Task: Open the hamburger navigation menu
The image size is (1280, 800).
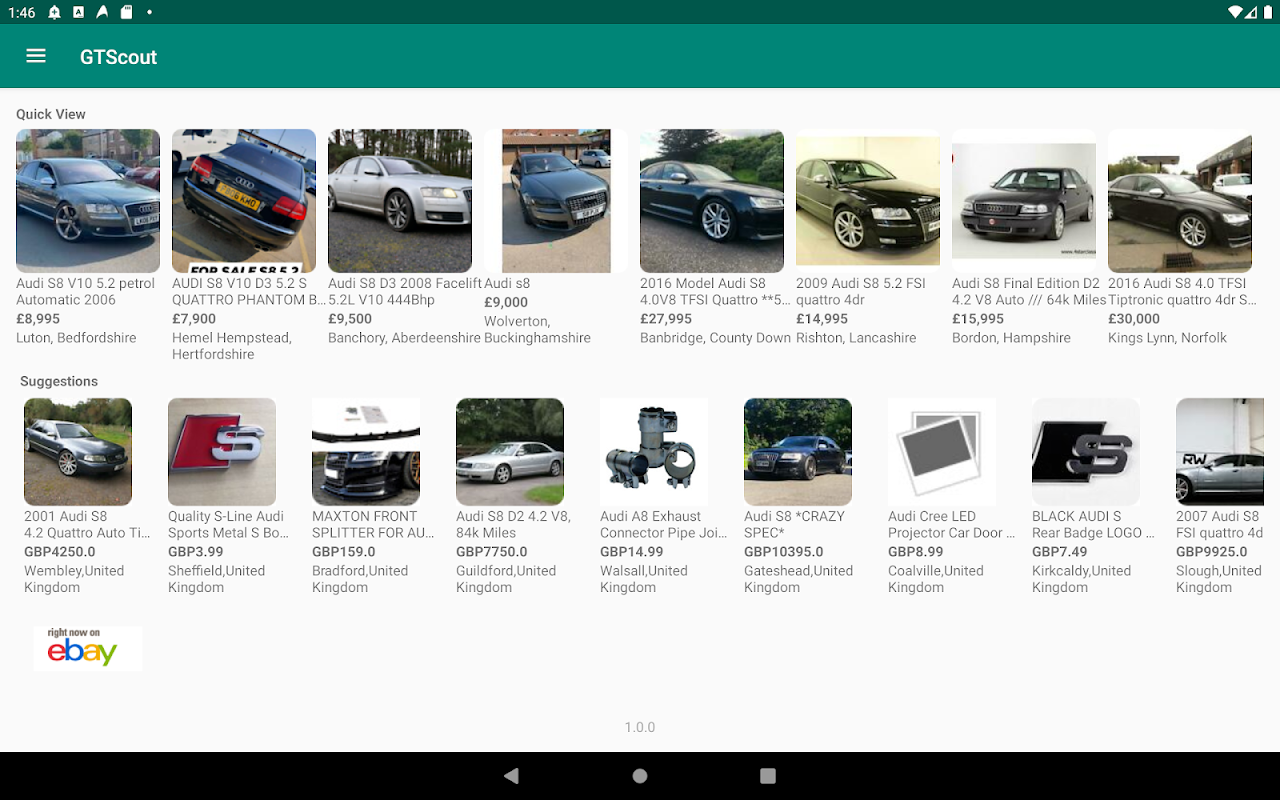Action: (x=36, y=56)
